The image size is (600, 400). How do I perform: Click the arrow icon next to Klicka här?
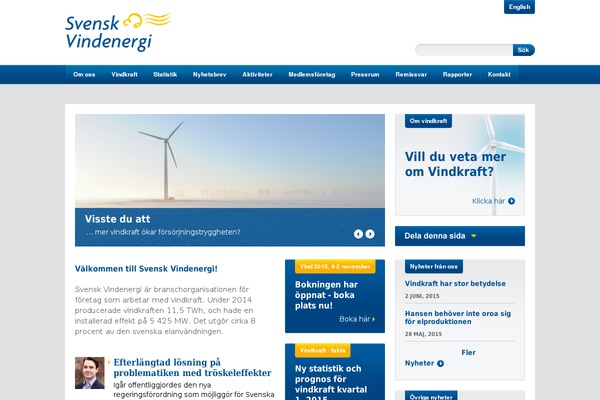point(512,201)
